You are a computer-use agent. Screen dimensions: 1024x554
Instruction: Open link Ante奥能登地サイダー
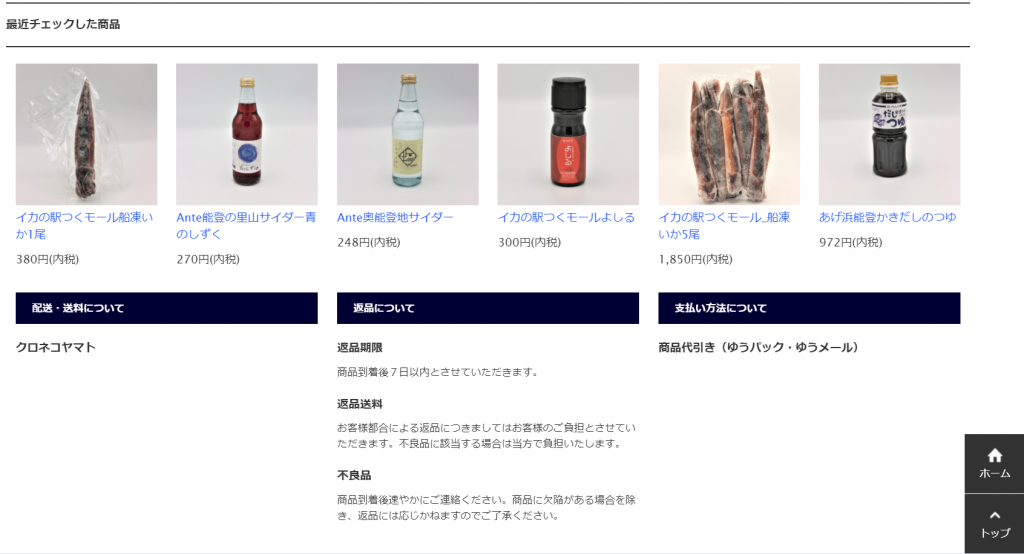[395, 218]
